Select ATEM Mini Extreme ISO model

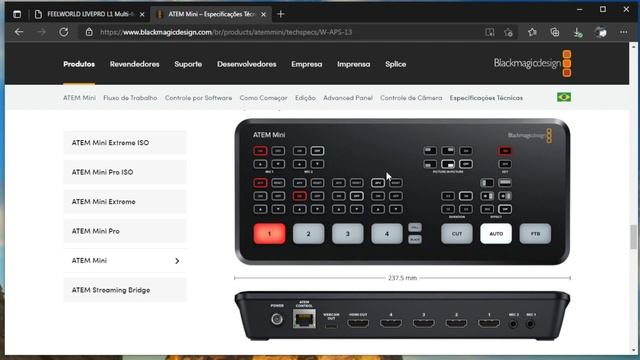tap(124, 143)
